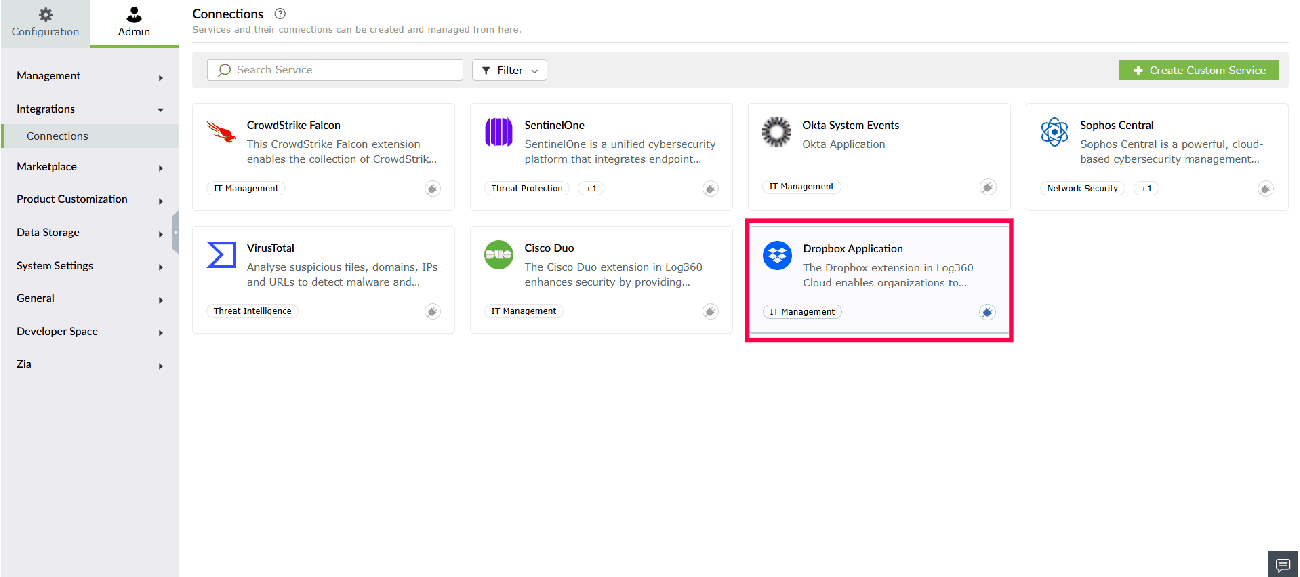
Task: Click plug icon on Okta System Events card
Action: coord(988,187)
